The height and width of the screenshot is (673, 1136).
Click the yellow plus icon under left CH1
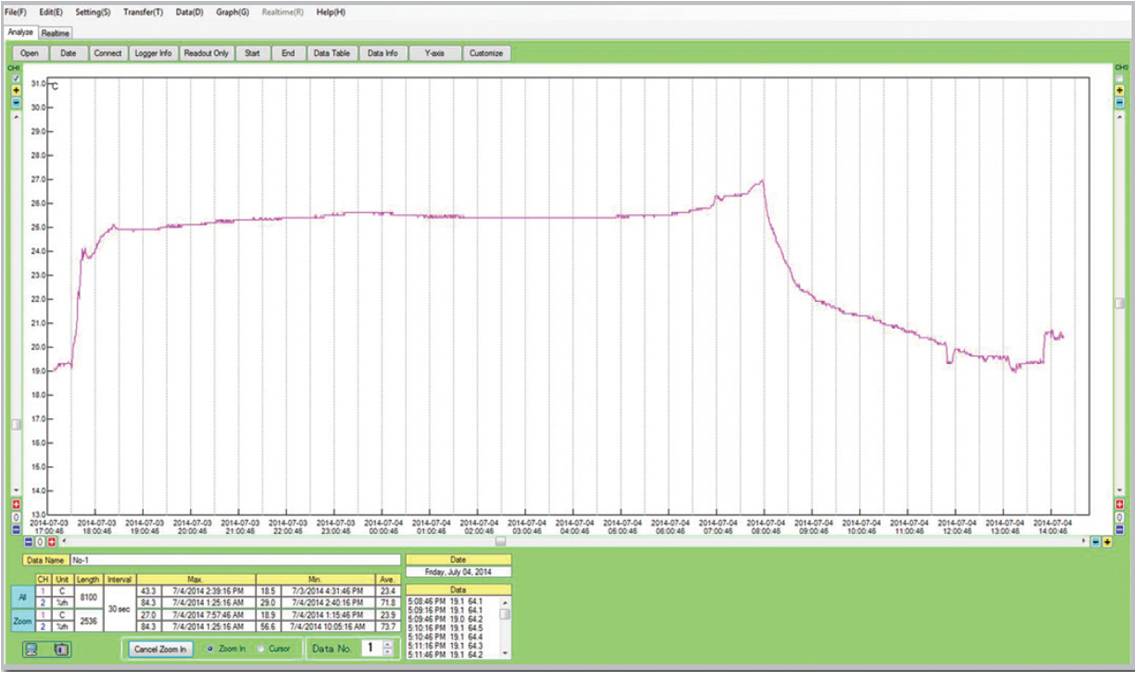point(15,90)
